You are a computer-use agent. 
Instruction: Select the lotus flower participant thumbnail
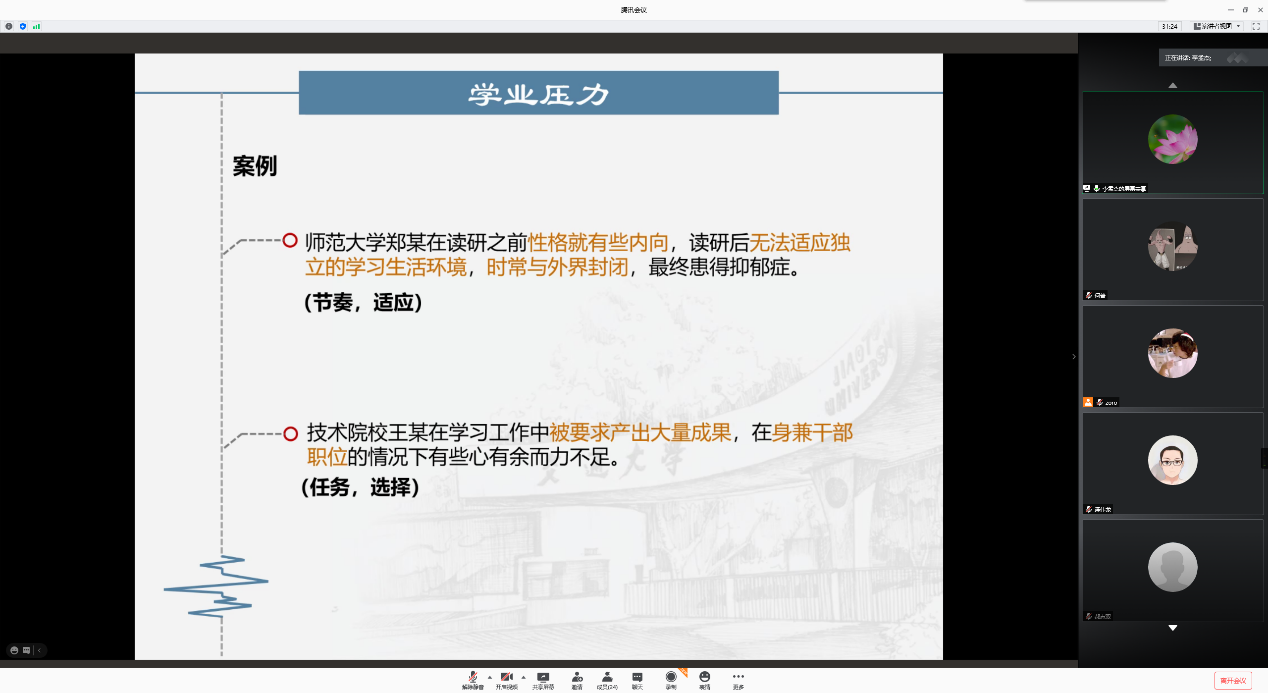click(x=1172, y=139)
